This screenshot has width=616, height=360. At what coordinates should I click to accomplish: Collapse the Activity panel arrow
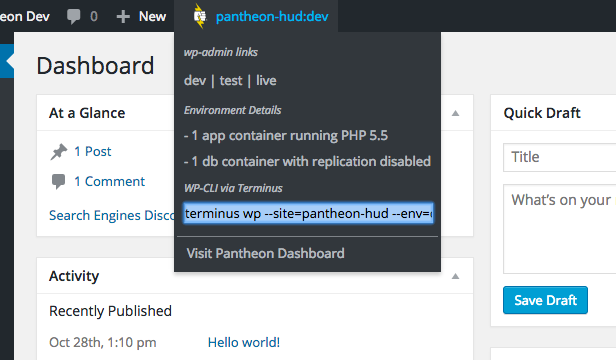(x=455, y=276)
